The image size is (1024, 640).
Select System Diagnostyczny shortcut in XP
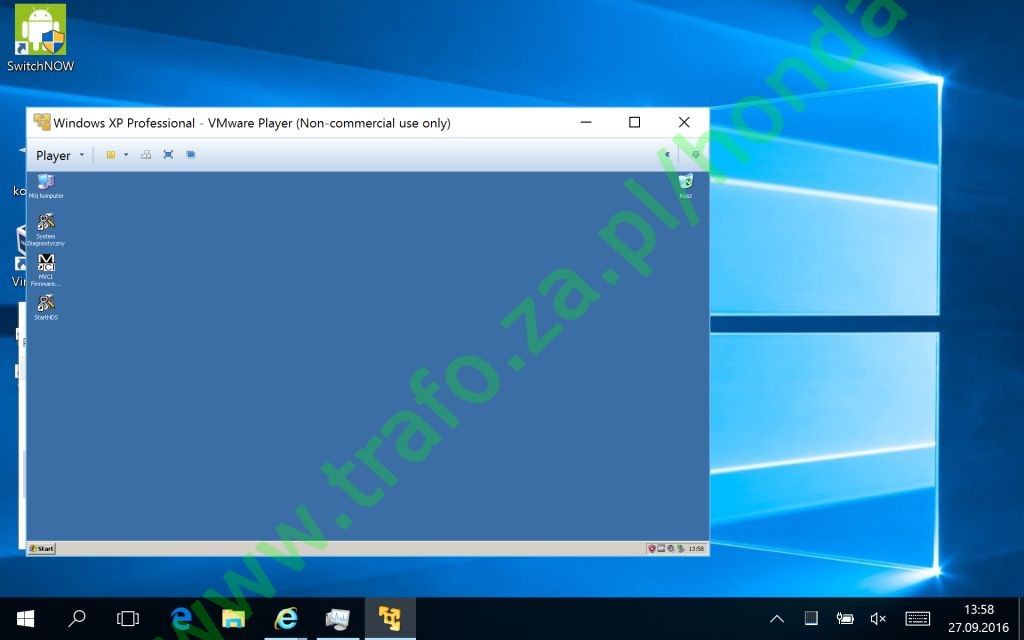[x=46, y=230]
